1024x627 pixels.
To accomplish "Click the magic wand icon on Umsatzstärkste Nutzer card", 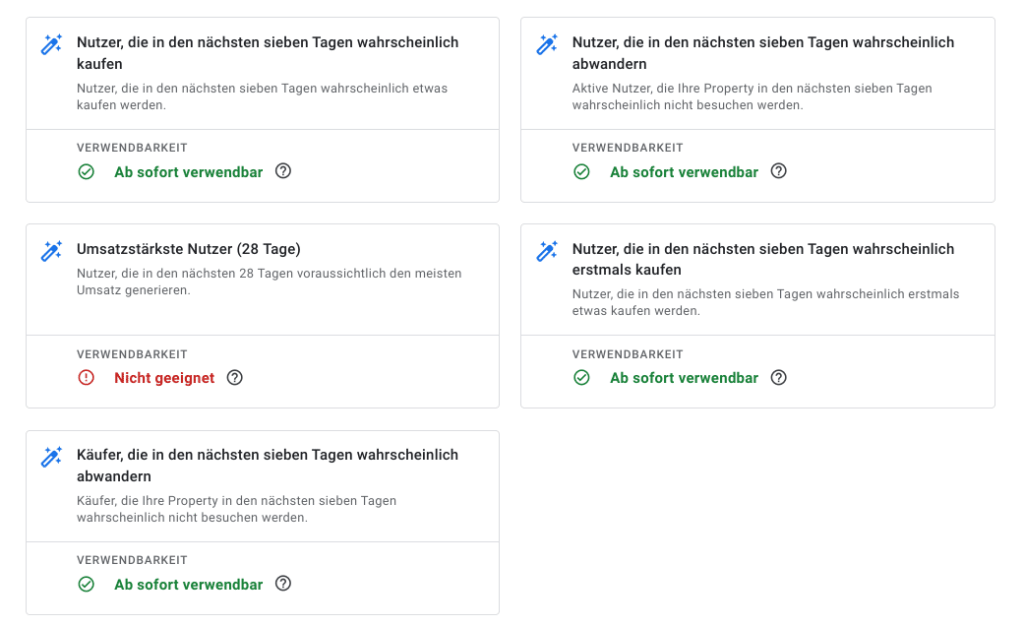I will pyautogui.click(x=51, y=251).
